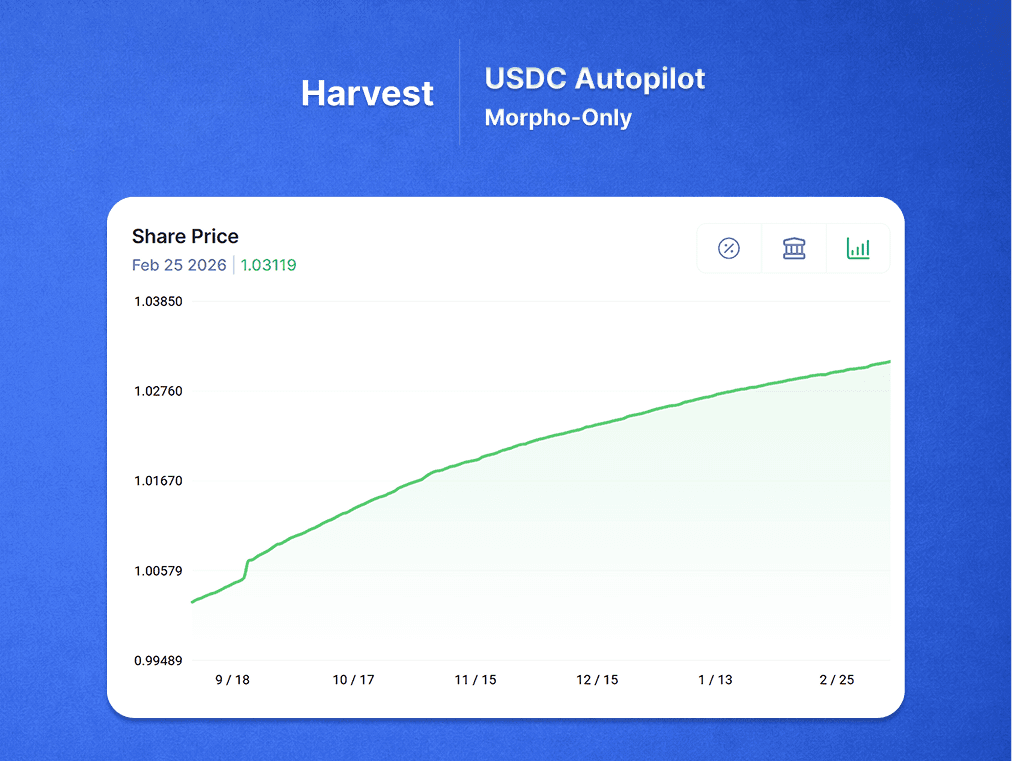Select the 10 / 17 axis label
The height and width of the screenshot is (761, 1012).
[x=353, y=679]
